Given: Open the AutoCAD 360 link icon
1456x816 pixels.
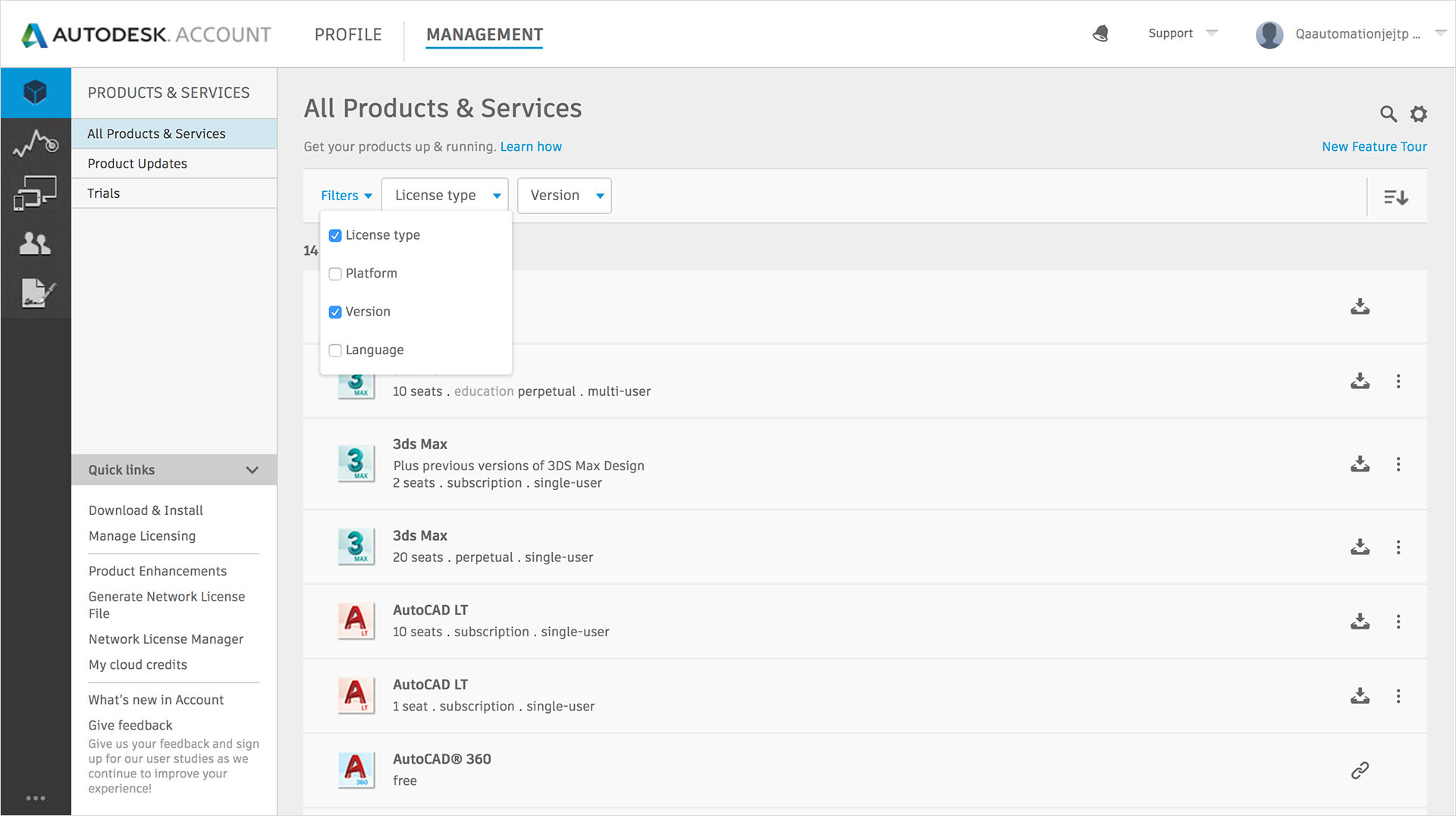Looking at the screenshot, I should (1360, 770).
